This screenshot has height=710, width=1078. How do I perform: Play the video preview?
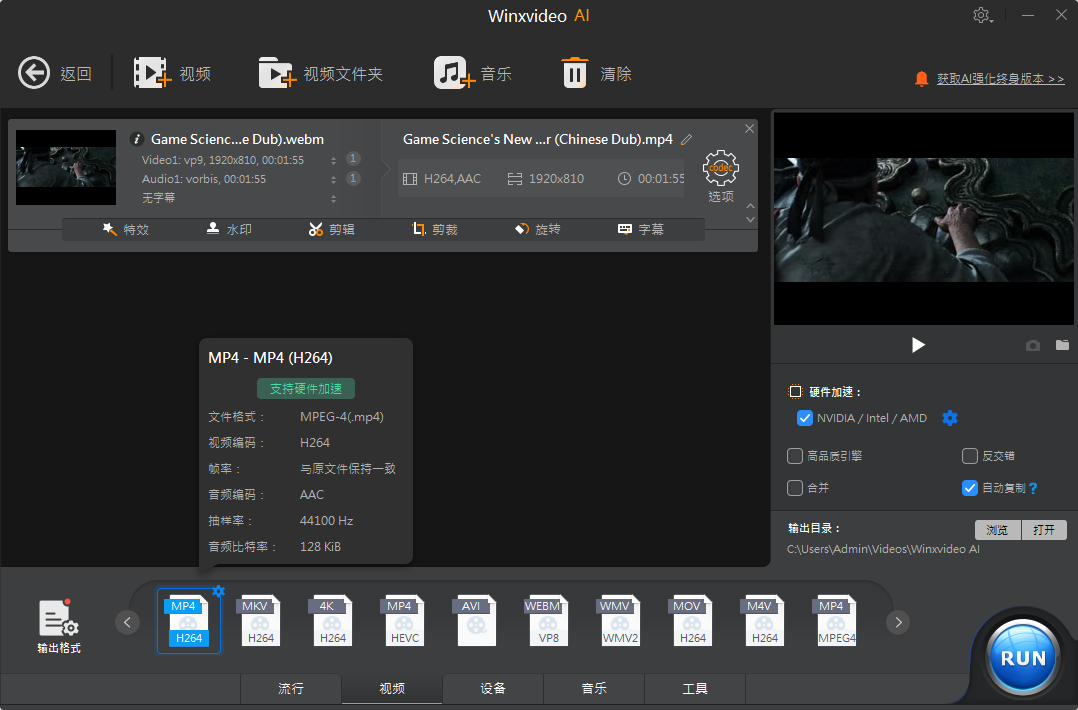point(918,345)
